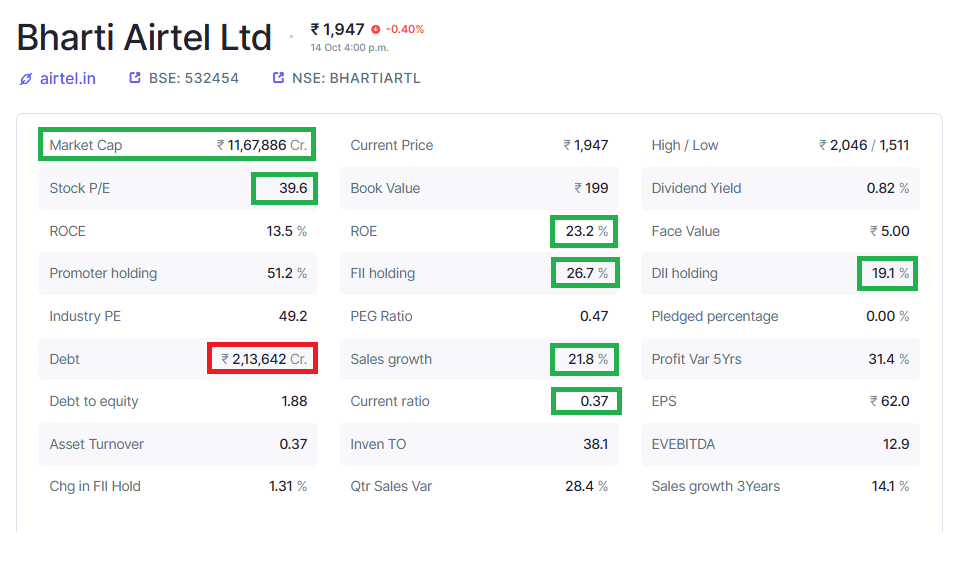Click the airtel.in link icon
The image size is (960, 585).
tap(26, 78)
